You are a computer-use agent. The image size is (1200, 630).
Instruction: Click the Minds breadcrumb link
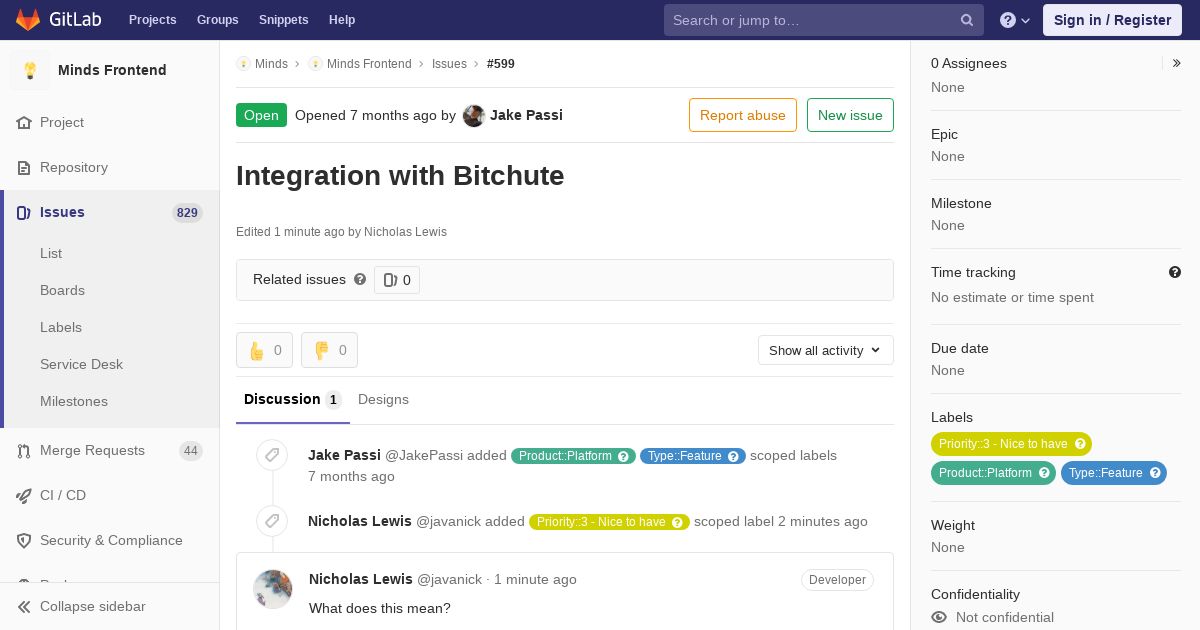click(x=271, y=64)
